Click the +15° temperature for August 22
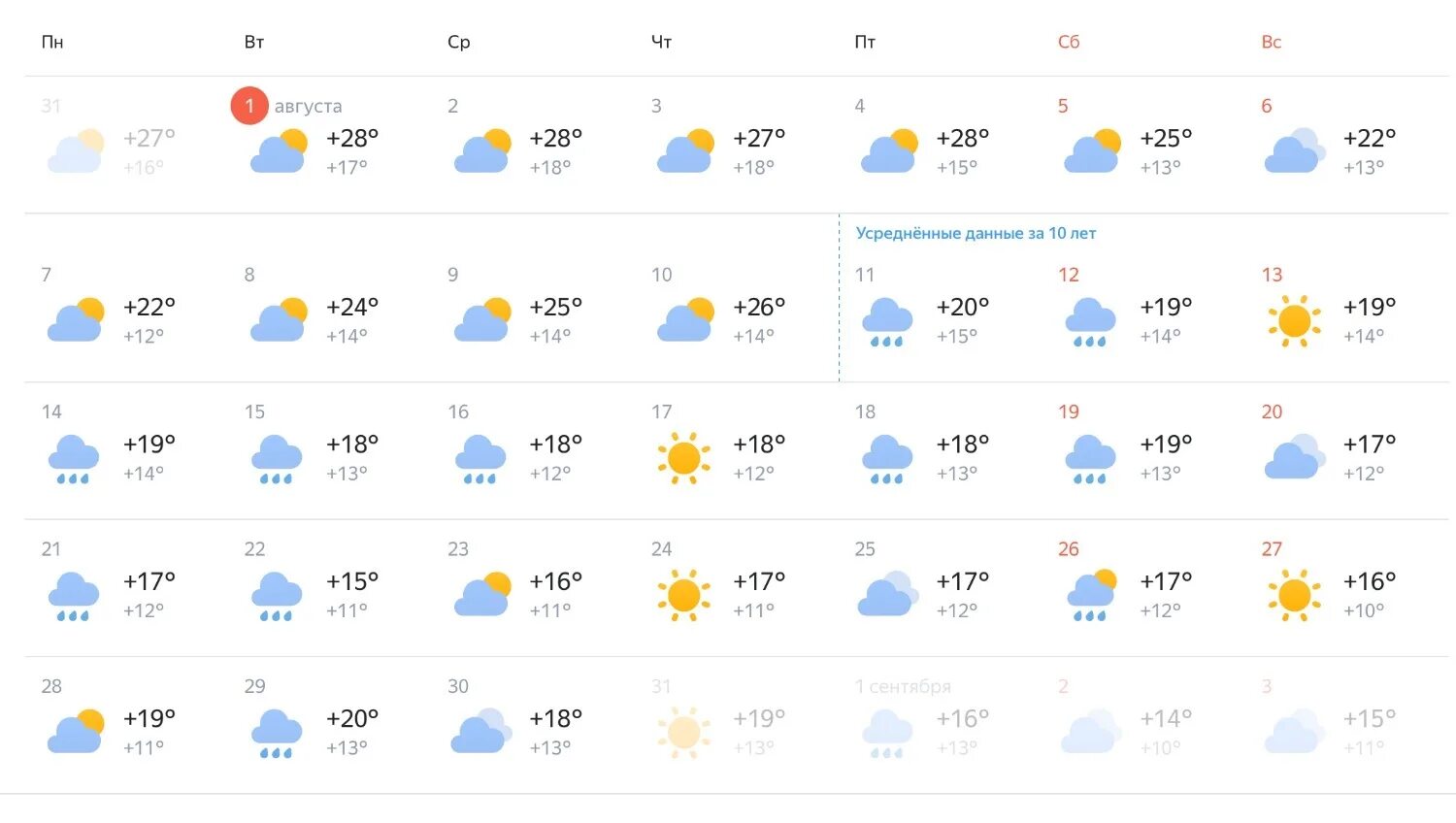 pos(352,581)
